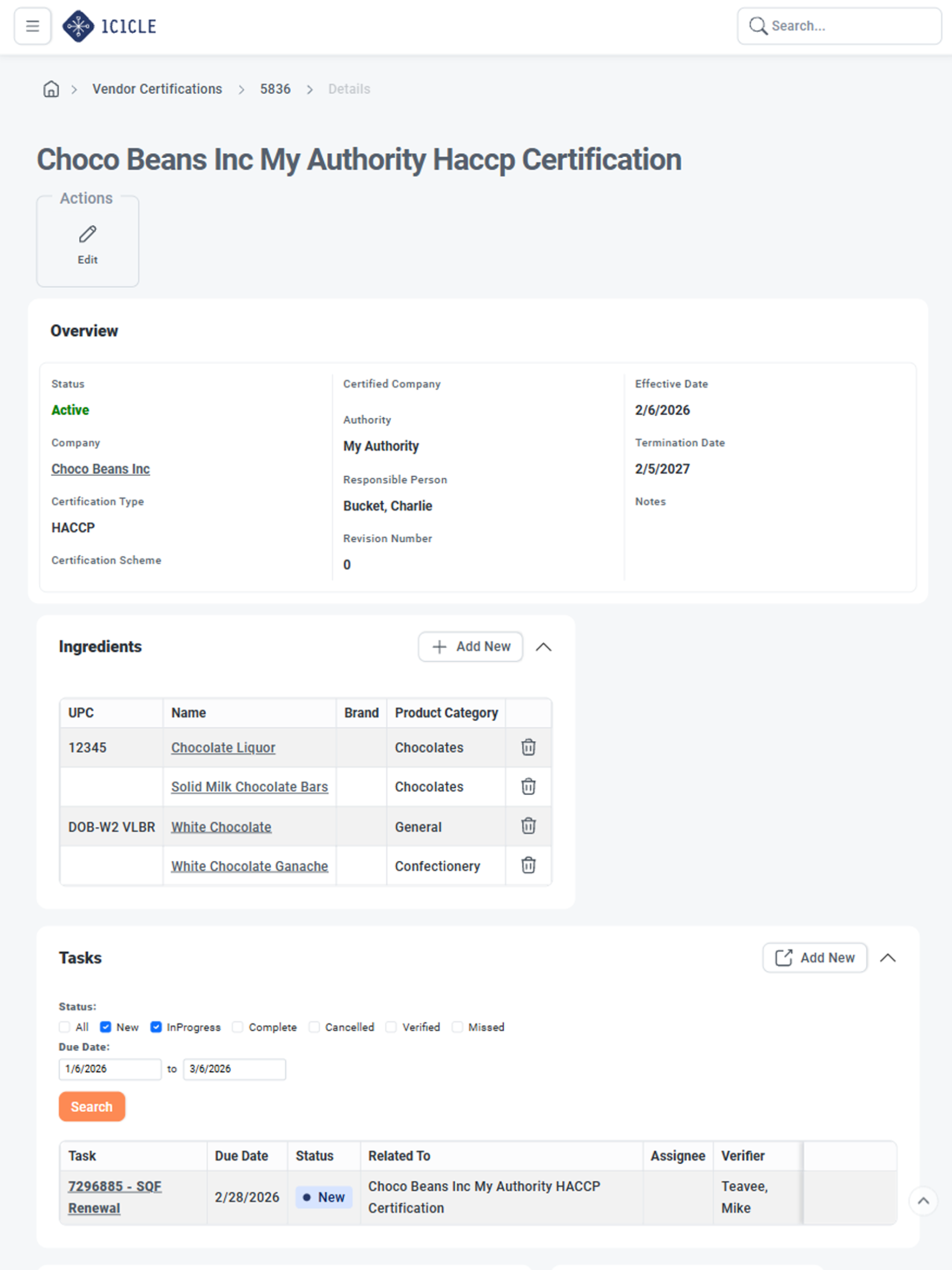The width and height of the screenshot is (952, 1270).
Task: Add a new task
Action: pos(815,957)
